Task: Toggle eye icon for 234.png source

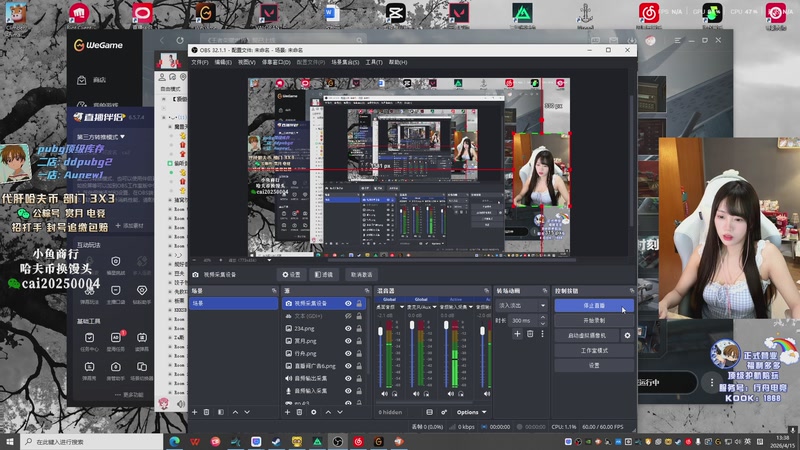Action: point(348,328)
